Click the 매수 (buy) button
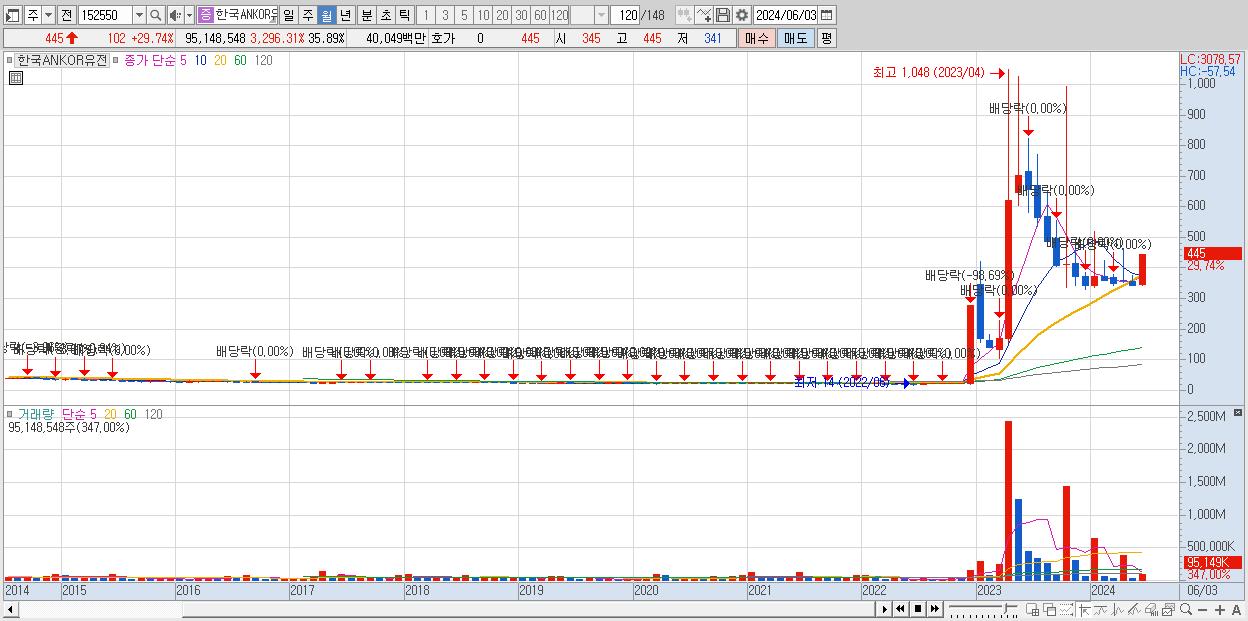 [757, 38]
